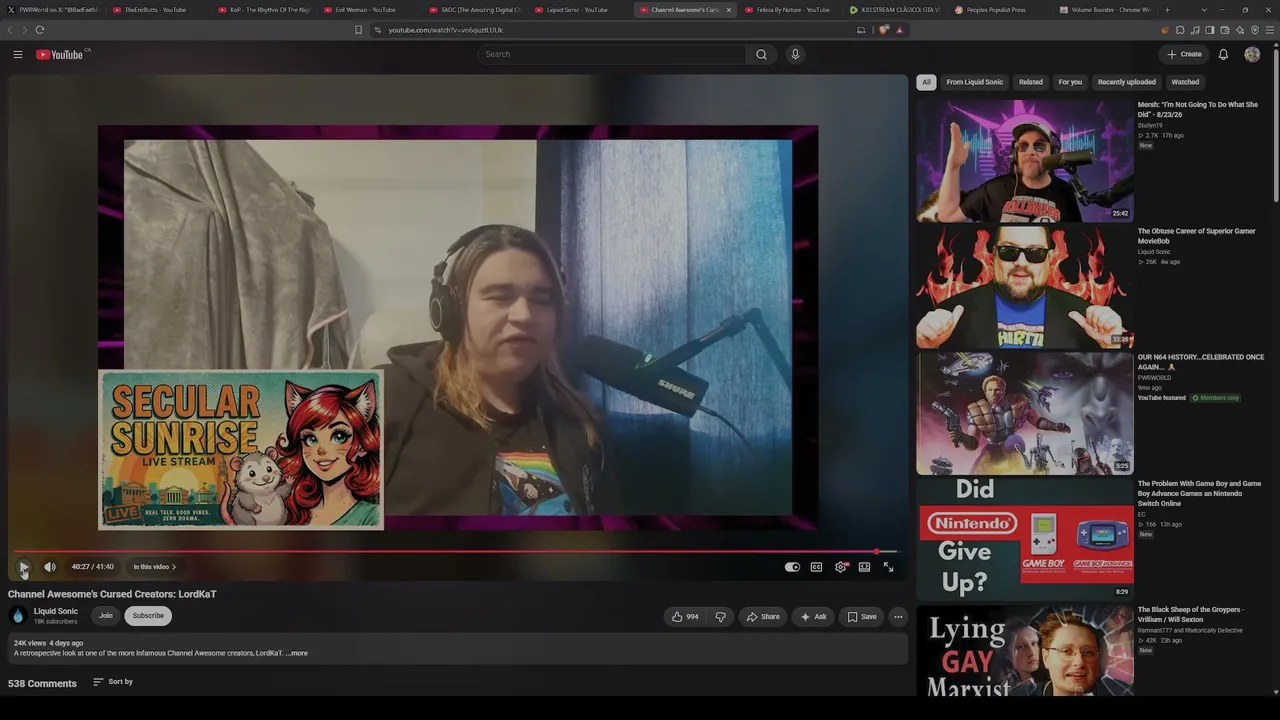Click the "24K views 4 days ago" text
The height and width of the screenshot is (720, 1280).
(x=48, y=643)
